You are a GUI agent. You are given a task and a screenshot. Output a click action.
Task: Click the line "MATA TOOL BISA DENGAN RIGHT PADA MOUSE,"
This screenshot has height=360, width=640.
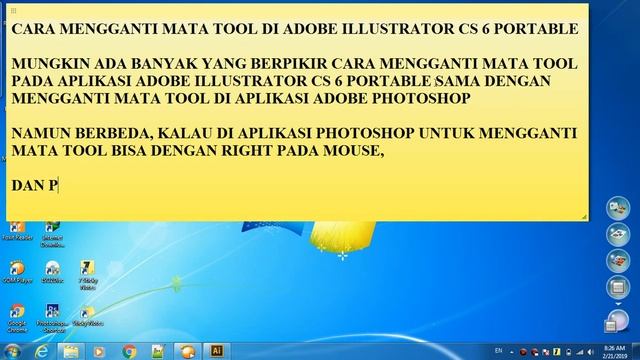[x=198, y=151]
